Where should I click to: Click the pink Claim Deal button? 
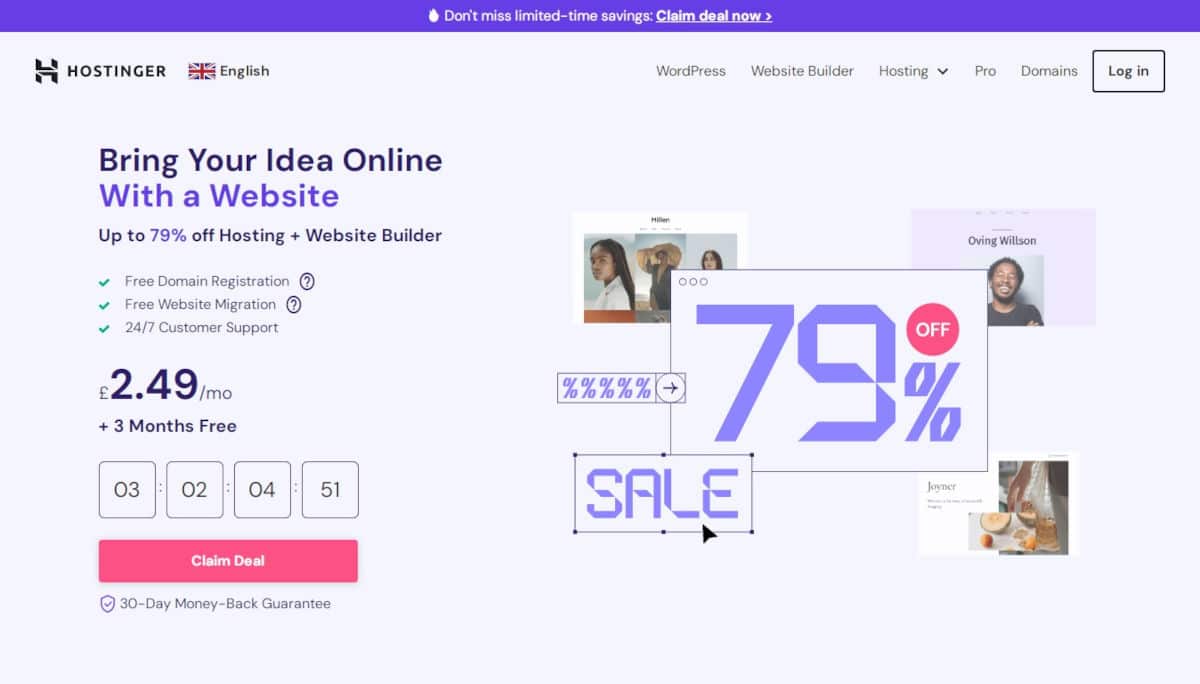pyautogui.click(x=228, y=561)
